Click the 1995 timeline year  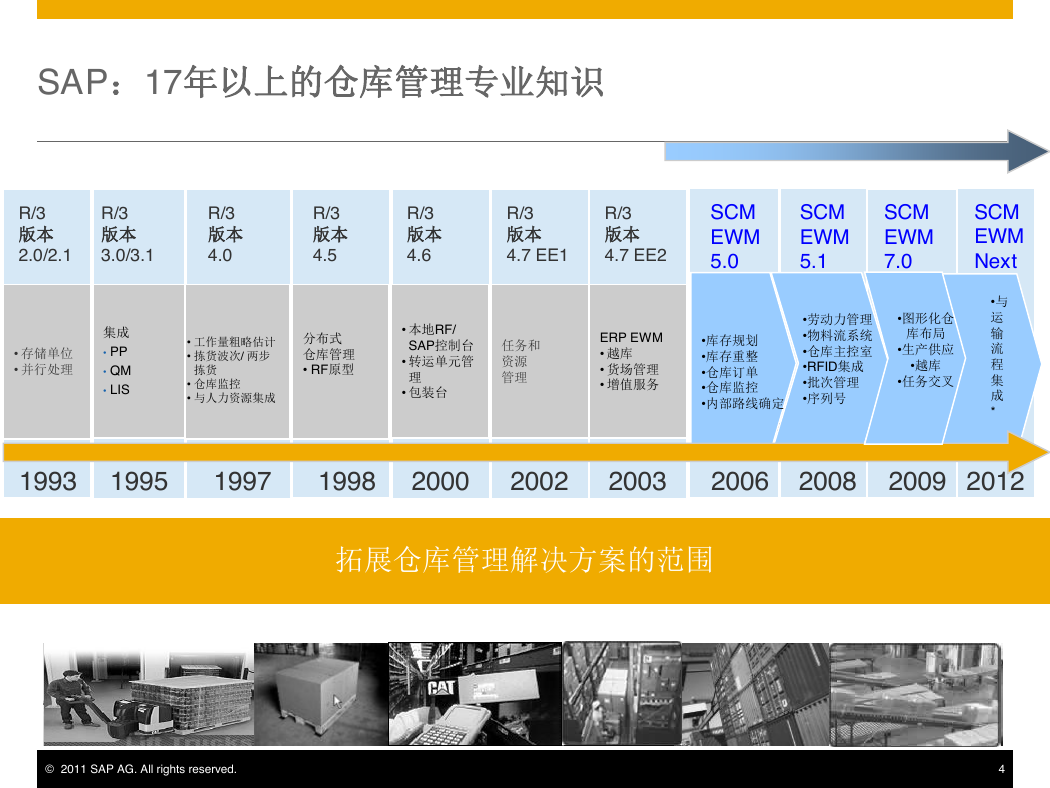(139, 481)
